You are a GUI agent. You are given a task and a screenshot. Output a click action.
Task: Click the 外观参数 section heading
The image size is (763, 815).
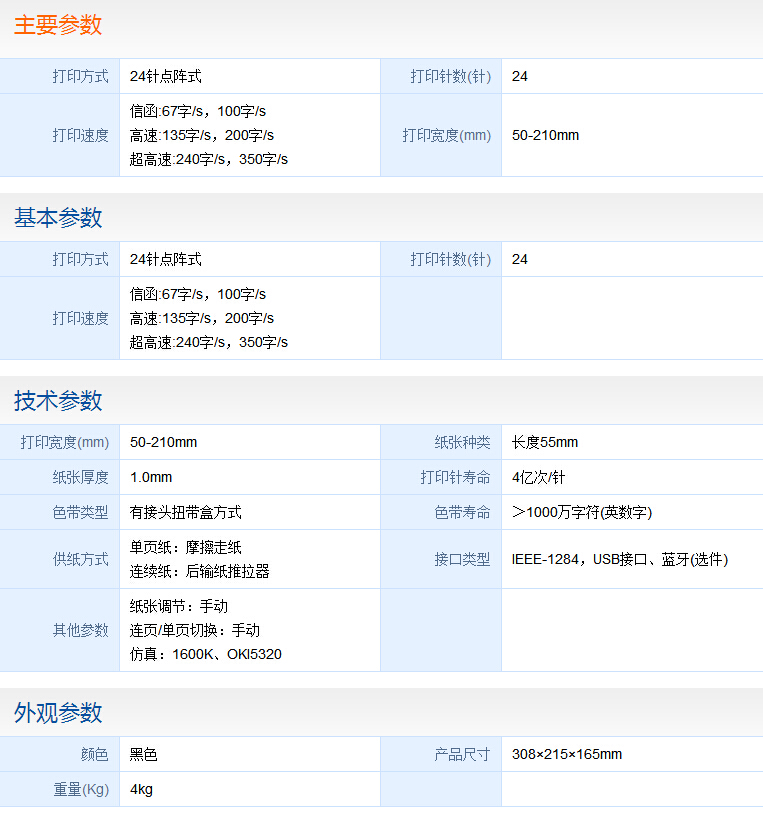58,713
